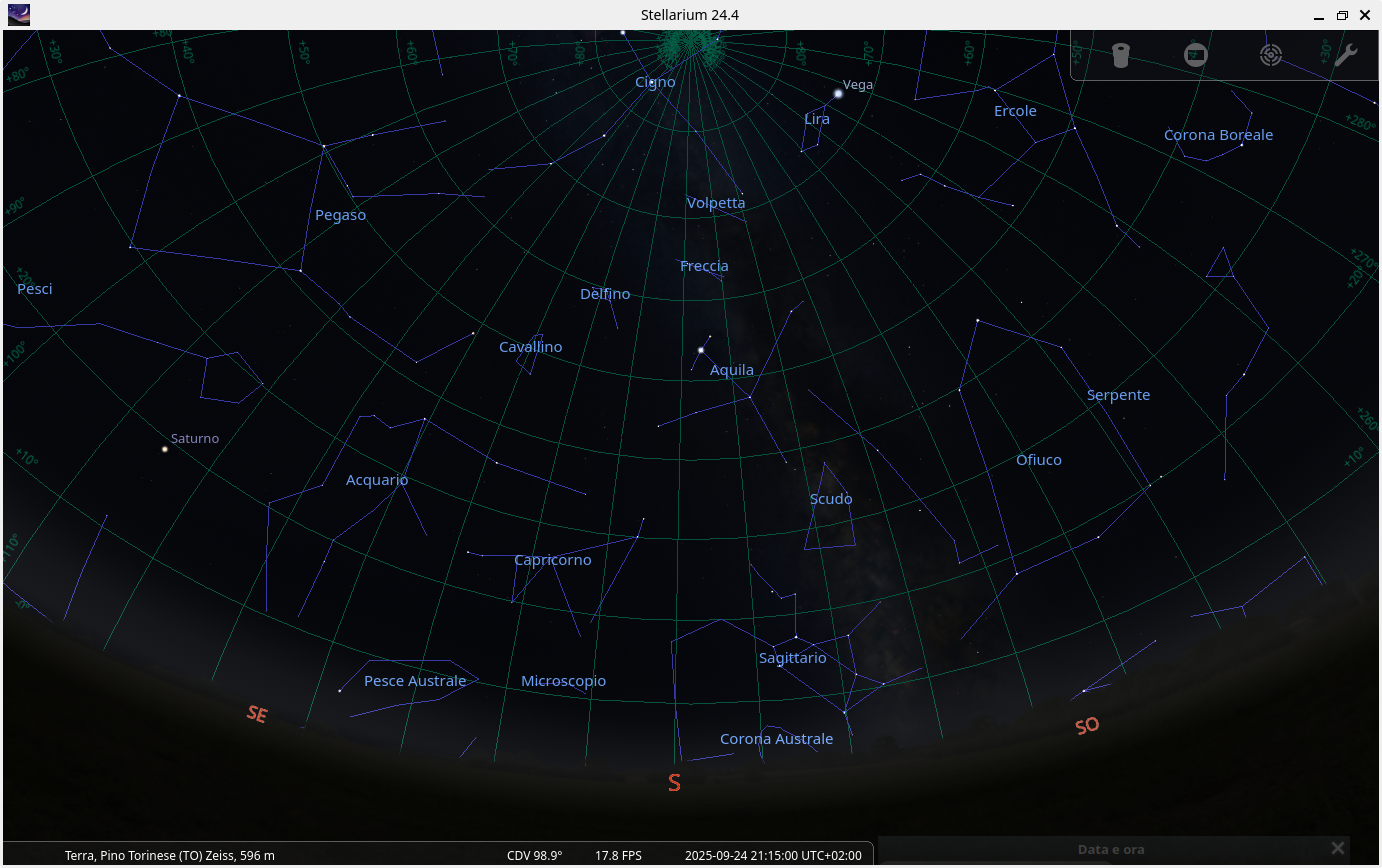Open the Oculars settings with the wrench icon
This screenshot has height=868, width=1382.
[x=1345, y=55]
